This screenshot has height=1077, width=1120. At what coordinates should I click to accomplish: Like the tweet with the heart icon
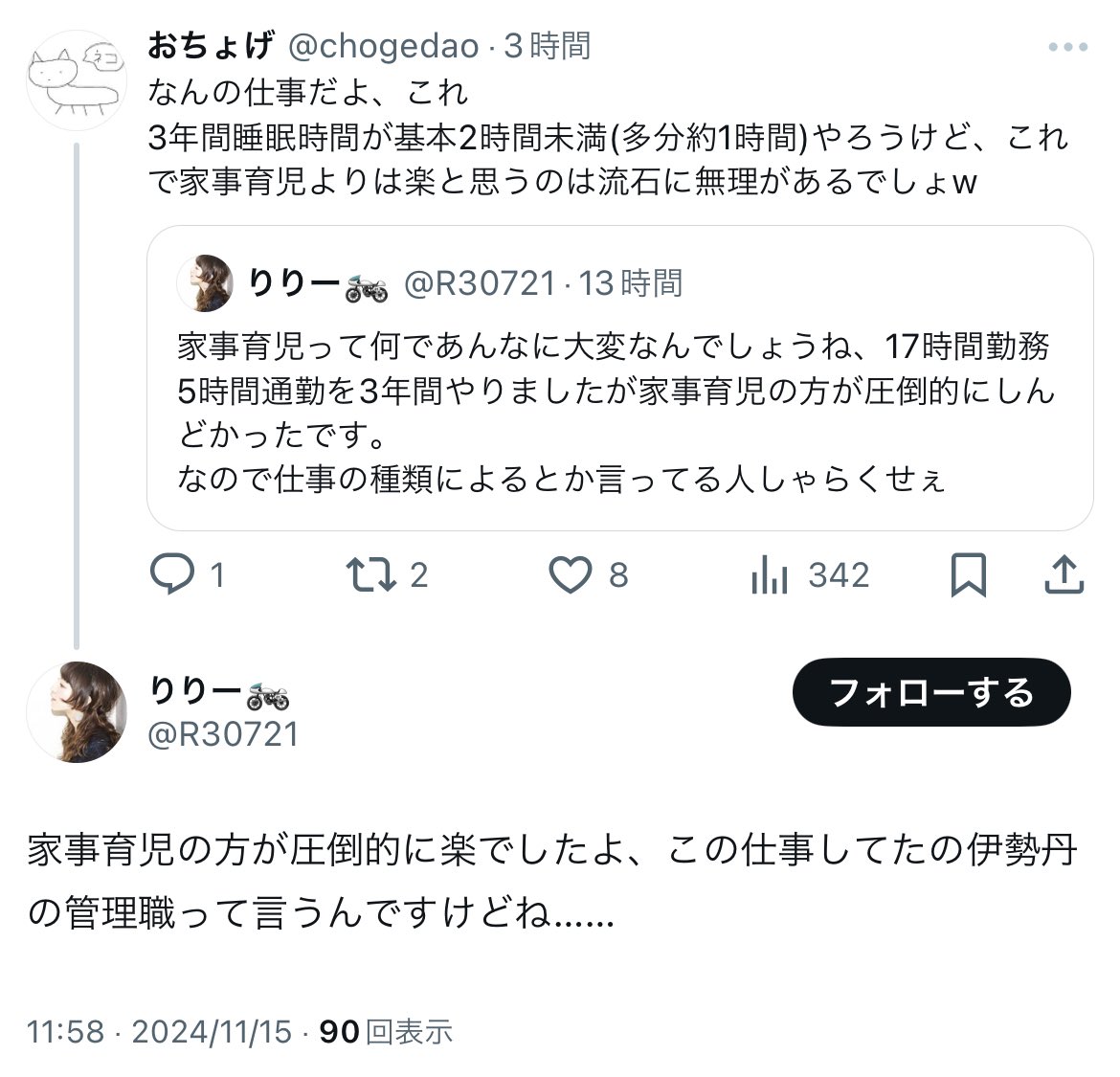coord(571,574)
